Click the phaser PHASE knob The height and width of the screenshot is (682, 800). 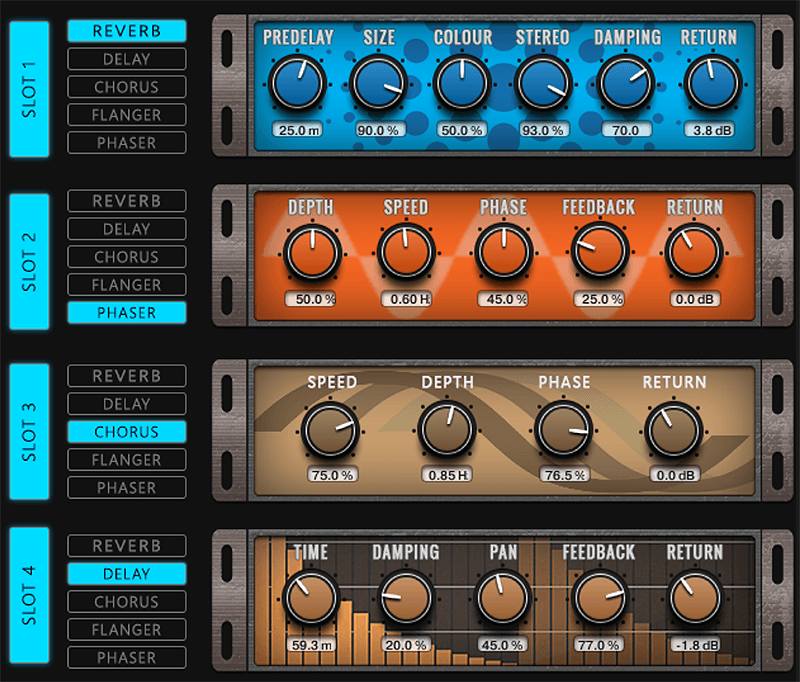(504, 252)
